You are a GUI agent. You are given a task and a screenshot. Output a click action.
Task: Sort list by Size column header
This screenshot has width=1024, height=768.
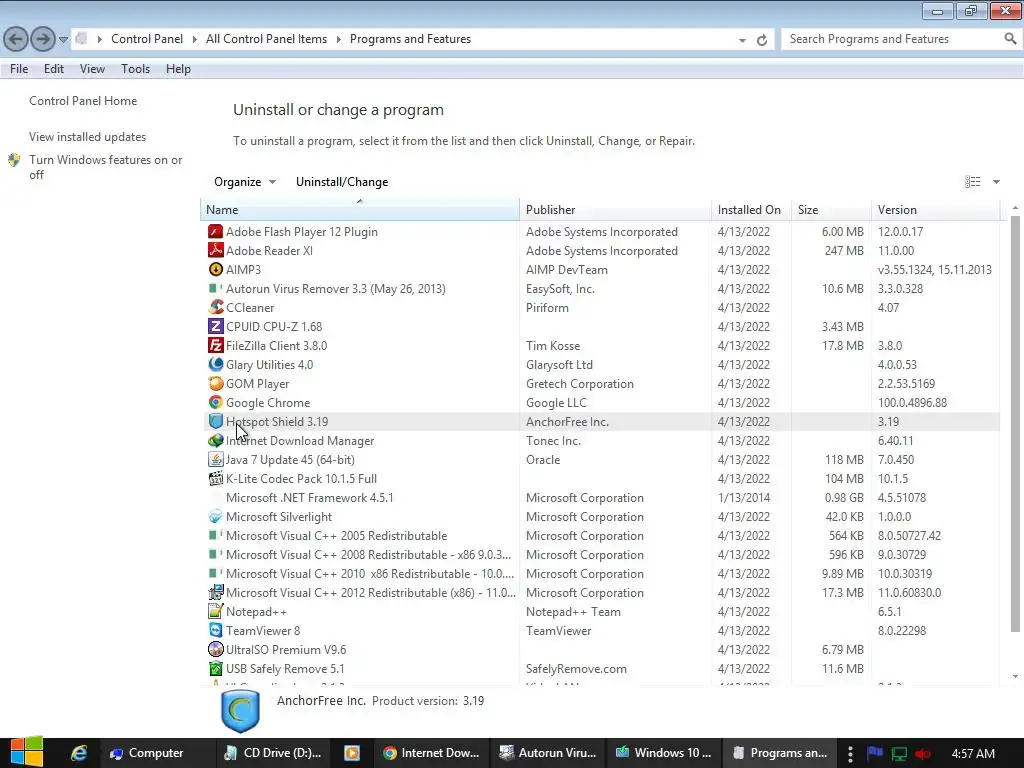[x=831, y=210]
